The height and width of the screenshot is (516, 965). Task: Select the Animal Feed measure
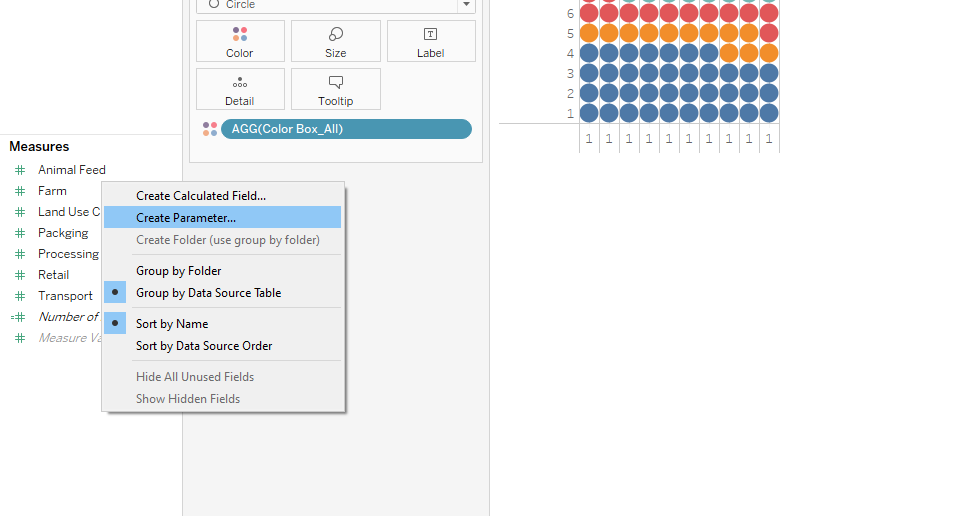click(71, 170)
